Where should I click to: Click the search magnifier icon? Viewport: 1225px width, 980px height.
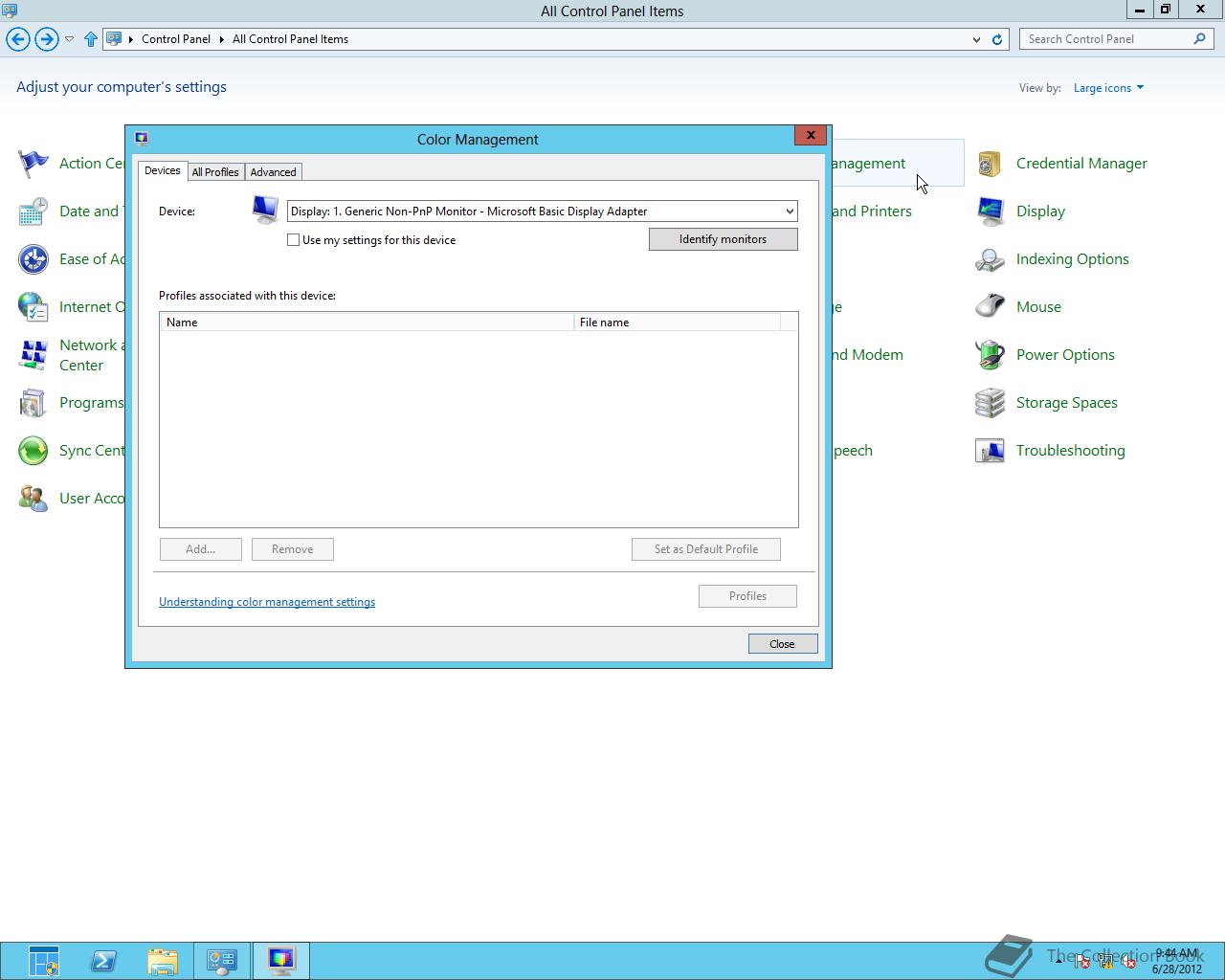coord(1199,39)
